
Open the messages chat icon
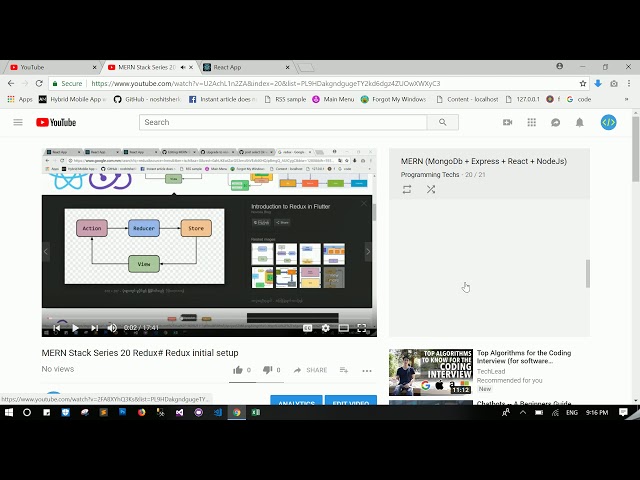pyautogui.click(x=556, y=122)
